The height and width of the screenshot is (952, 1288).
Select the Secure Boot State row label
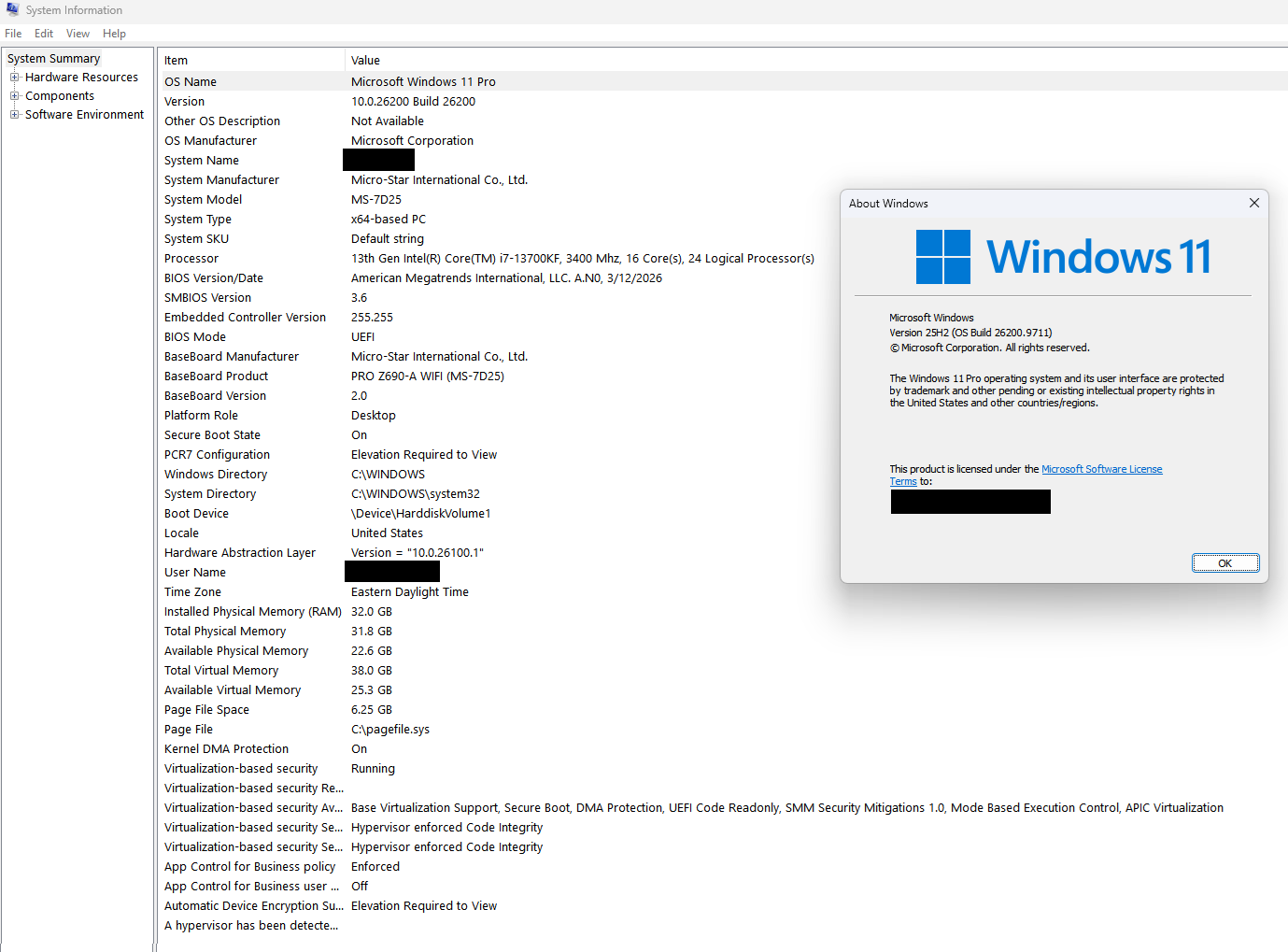(x=212, y=435)
